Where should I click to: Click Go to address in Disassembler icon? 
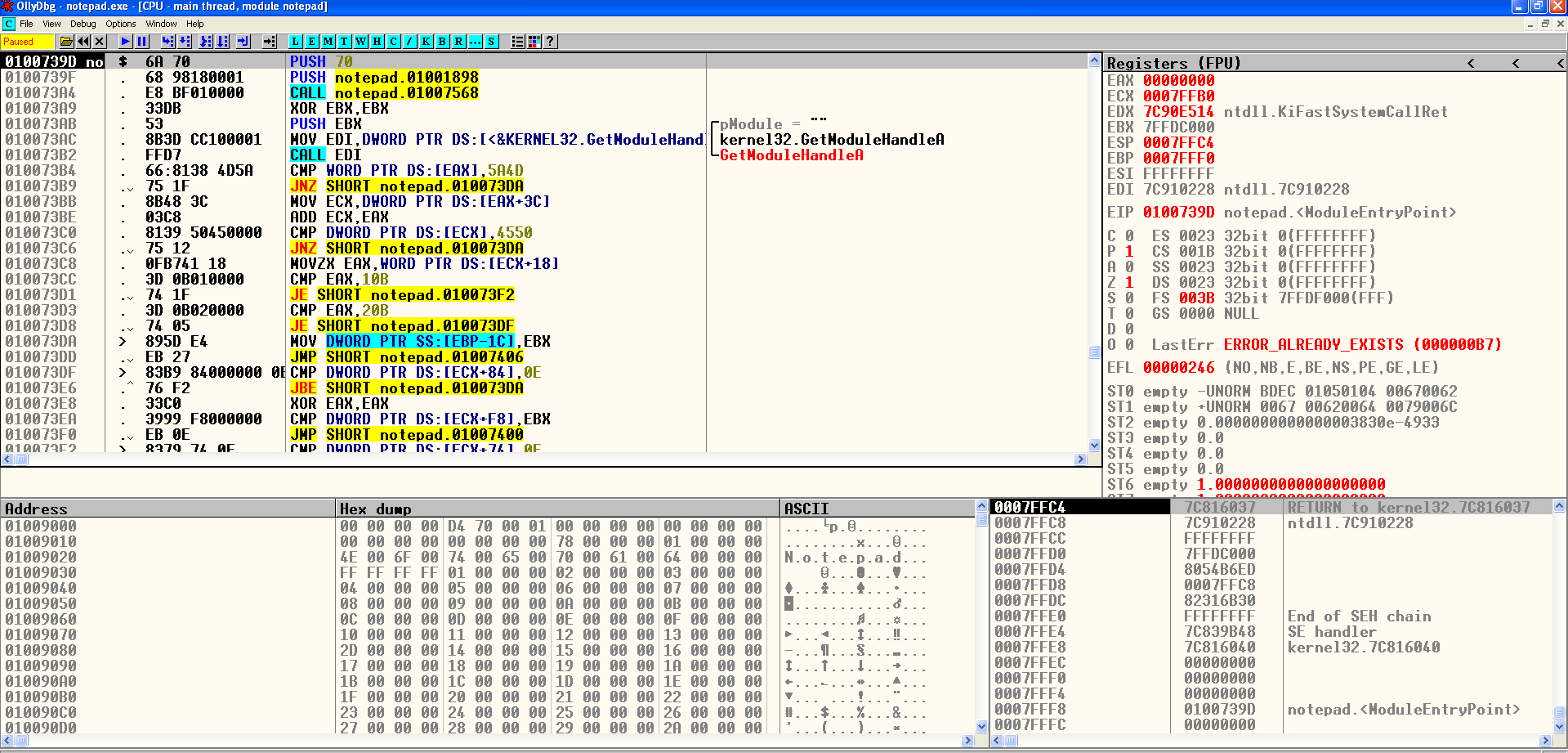(269, 41)
